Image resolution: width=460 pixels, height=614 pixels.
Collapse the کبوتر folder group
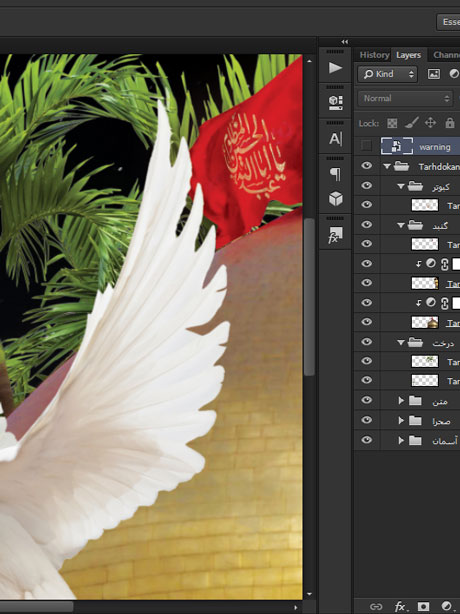tap(400, 186)
